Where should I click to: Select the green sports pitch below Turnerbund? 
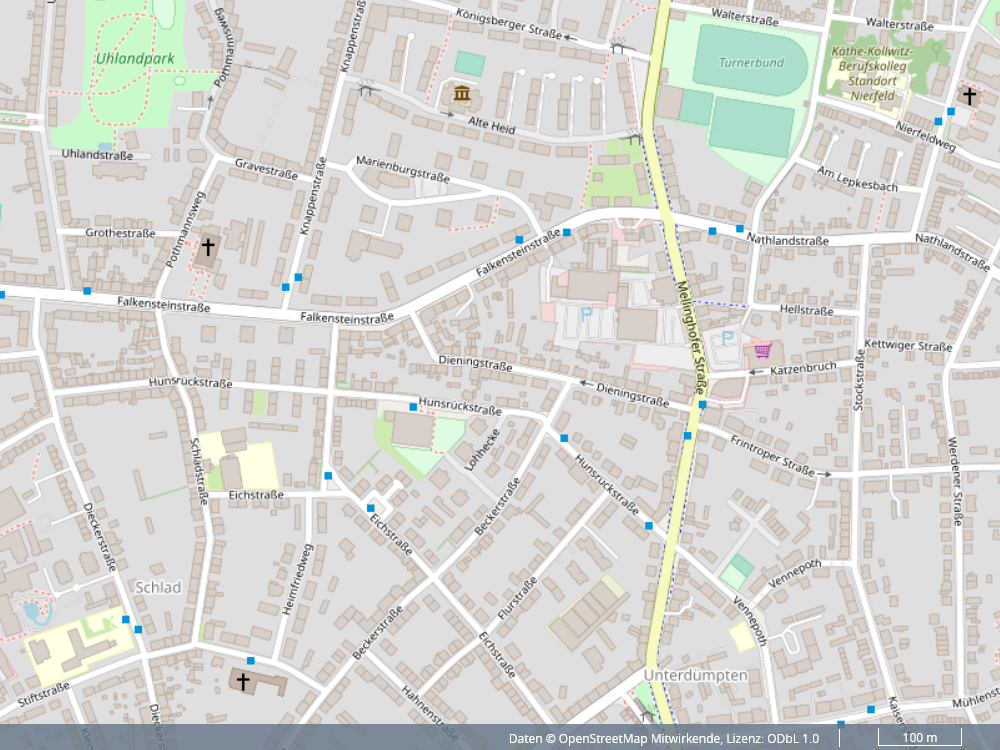(x=751, y=127)
